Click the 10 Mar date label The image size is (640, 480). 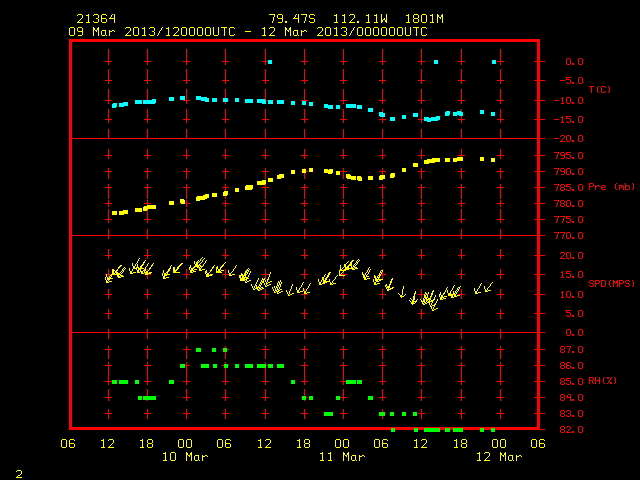coord(185,457)
